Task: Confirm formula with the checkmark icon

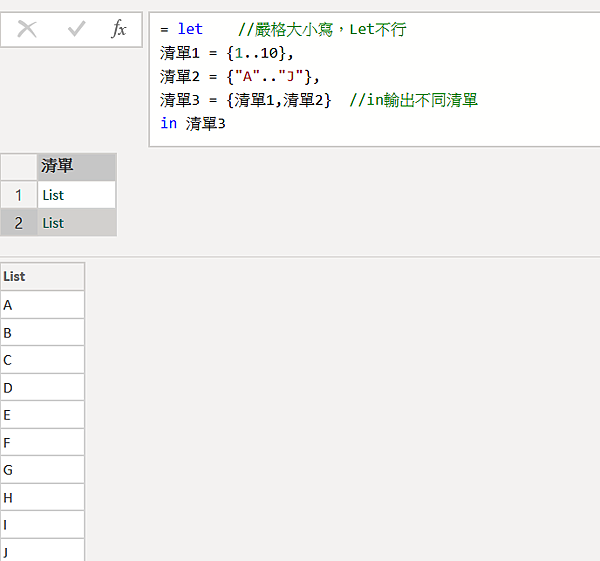Action: pyautogui.click(x=77, y=29)
